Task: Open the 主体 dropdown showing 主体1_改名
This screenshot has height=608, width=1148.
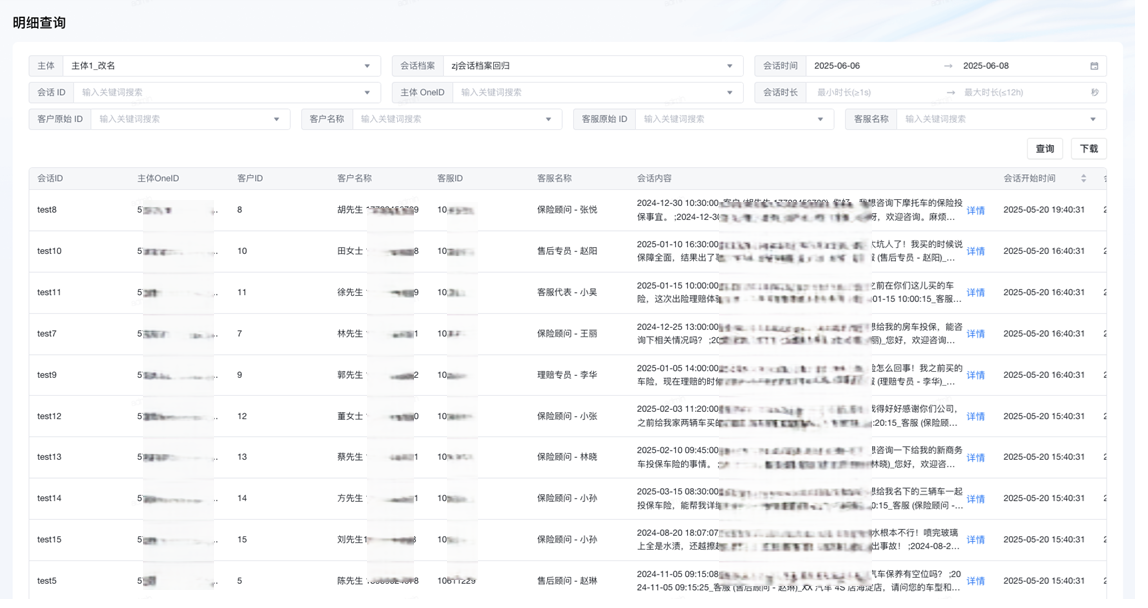Action: click(367, 66)
